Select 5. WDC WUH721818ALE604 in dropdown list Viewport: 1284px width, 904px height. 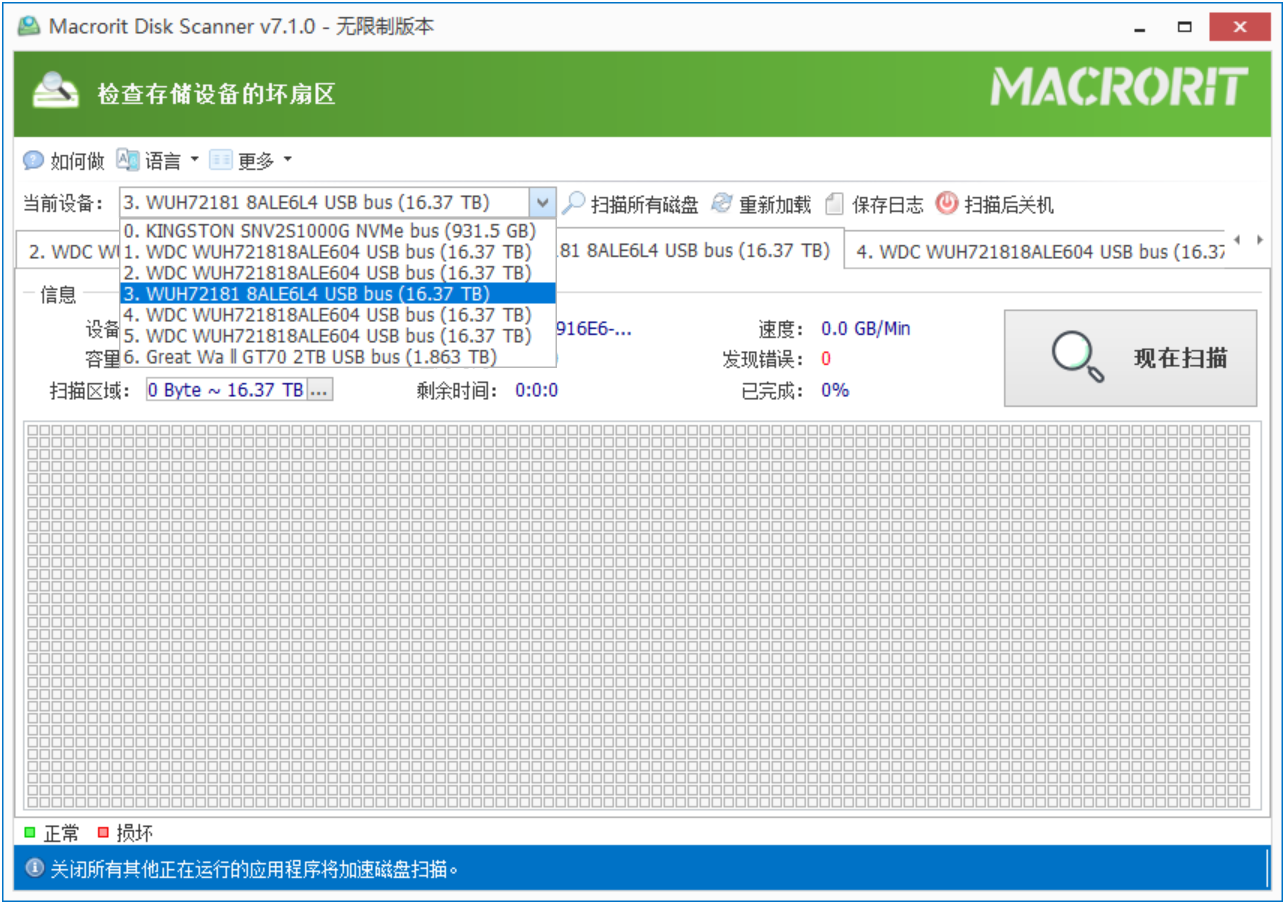[x=337, y=335]
